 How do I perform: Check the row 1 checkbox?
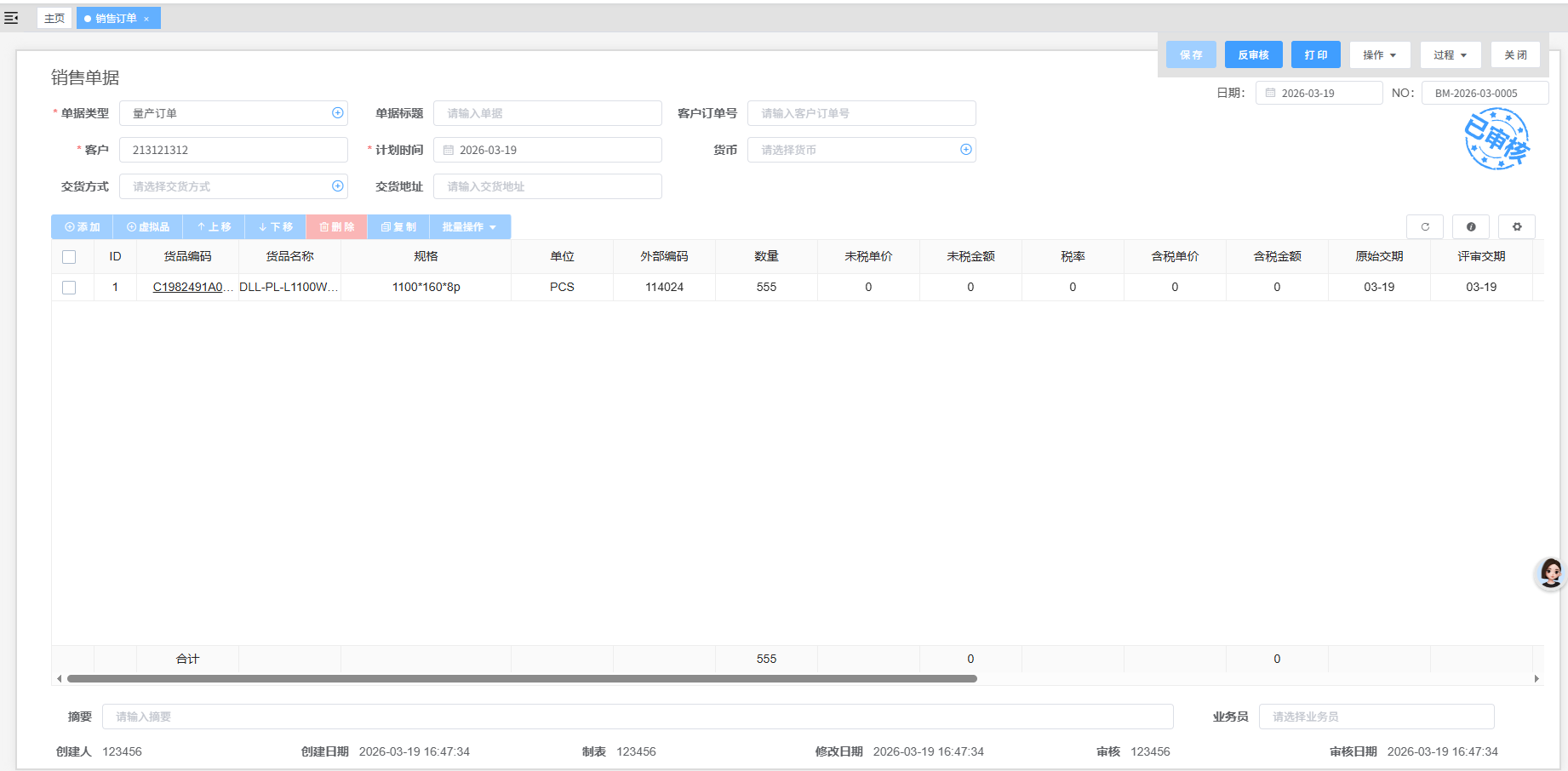[69, 288]
